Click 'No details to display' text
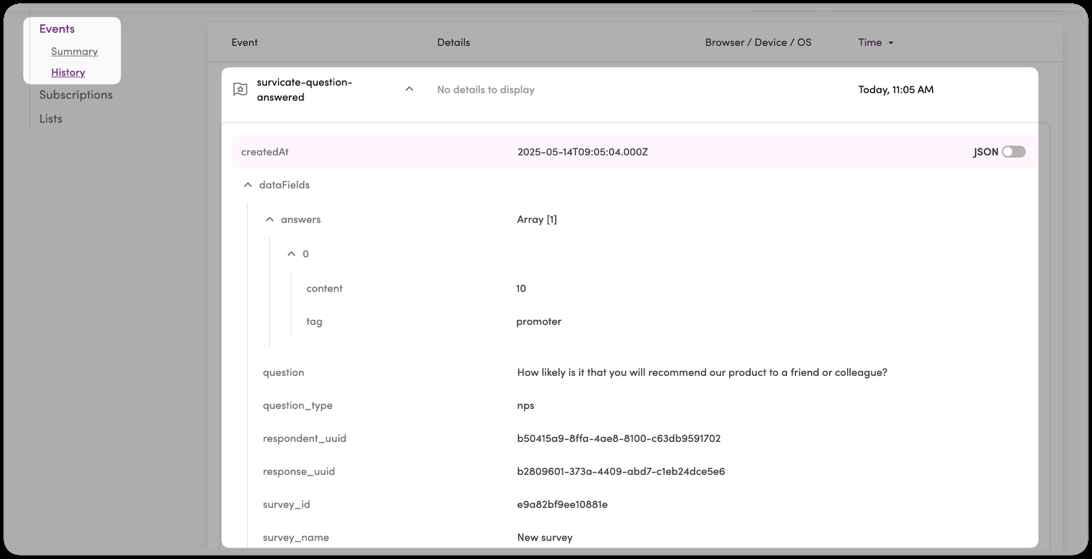Image resolution: width=1092 pixels, height=559 pixels. [485, 90]
